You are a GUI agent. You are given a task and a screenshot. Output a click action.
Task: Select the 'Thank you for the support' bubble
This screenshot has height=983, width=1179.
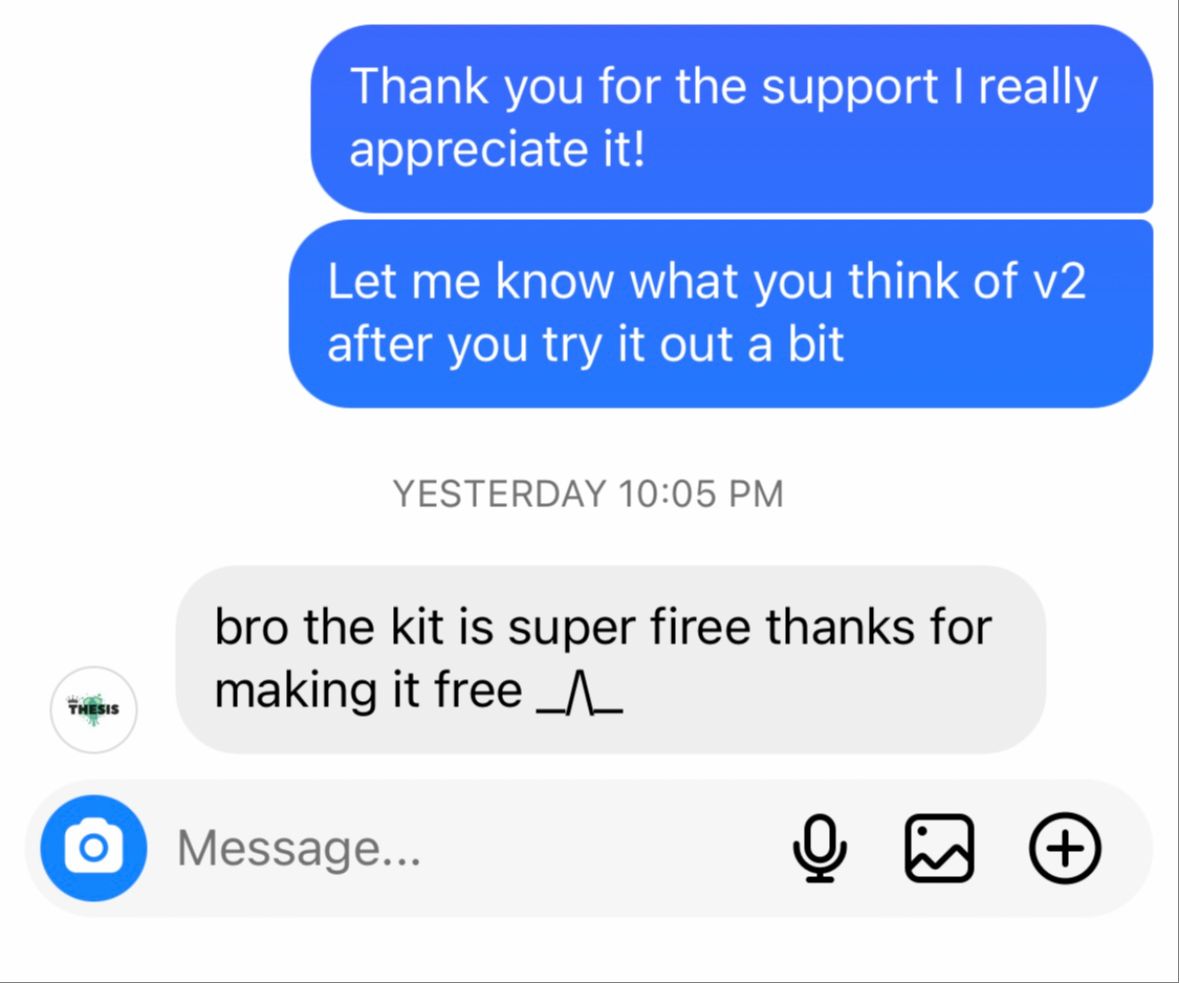pos(732,119)
